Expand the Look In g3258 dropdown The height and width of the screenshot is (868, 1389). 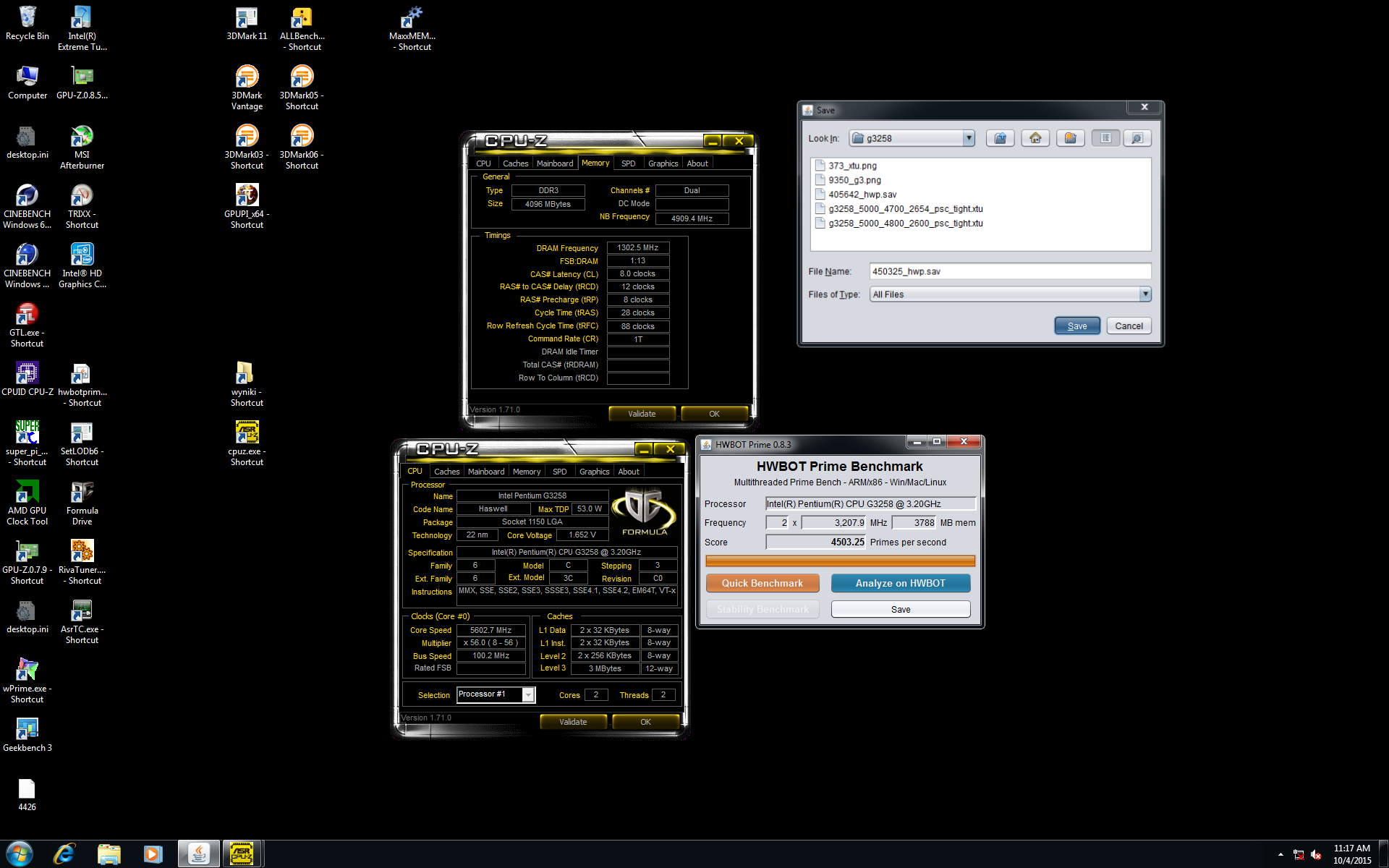pyautogui.click(x=969, y=138)
